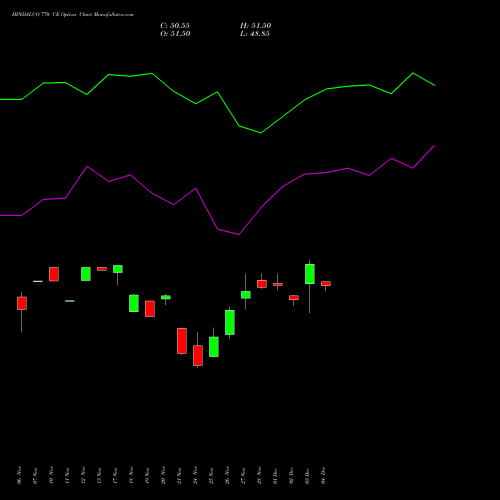This screenshot has height=500, width=500.
Task: Click the 26 Nov date label
Action: click(227, 475)
